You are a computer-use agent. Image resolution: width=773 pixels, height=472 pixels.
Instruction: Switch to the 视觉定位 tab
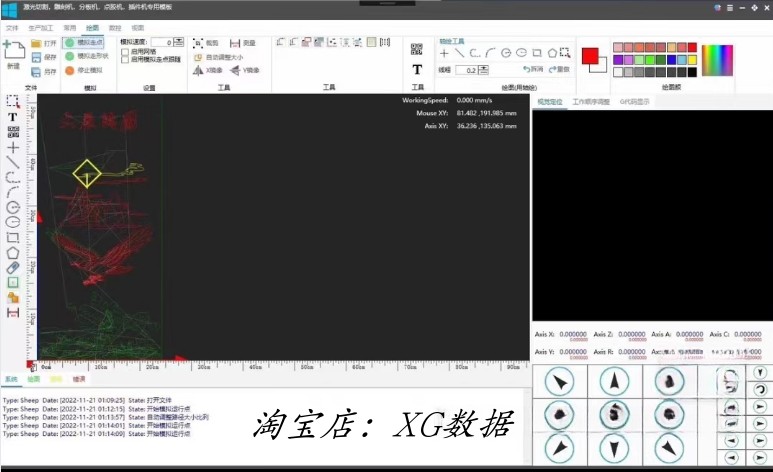549,102
